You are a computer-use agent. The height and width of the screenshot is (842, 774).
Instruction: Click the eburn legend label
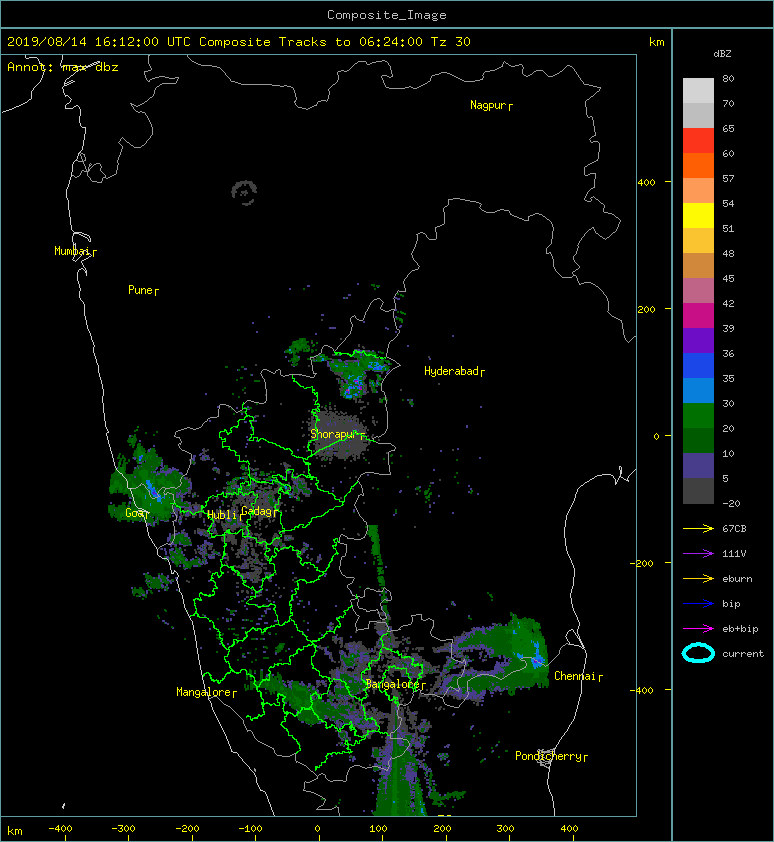(737, 579)
